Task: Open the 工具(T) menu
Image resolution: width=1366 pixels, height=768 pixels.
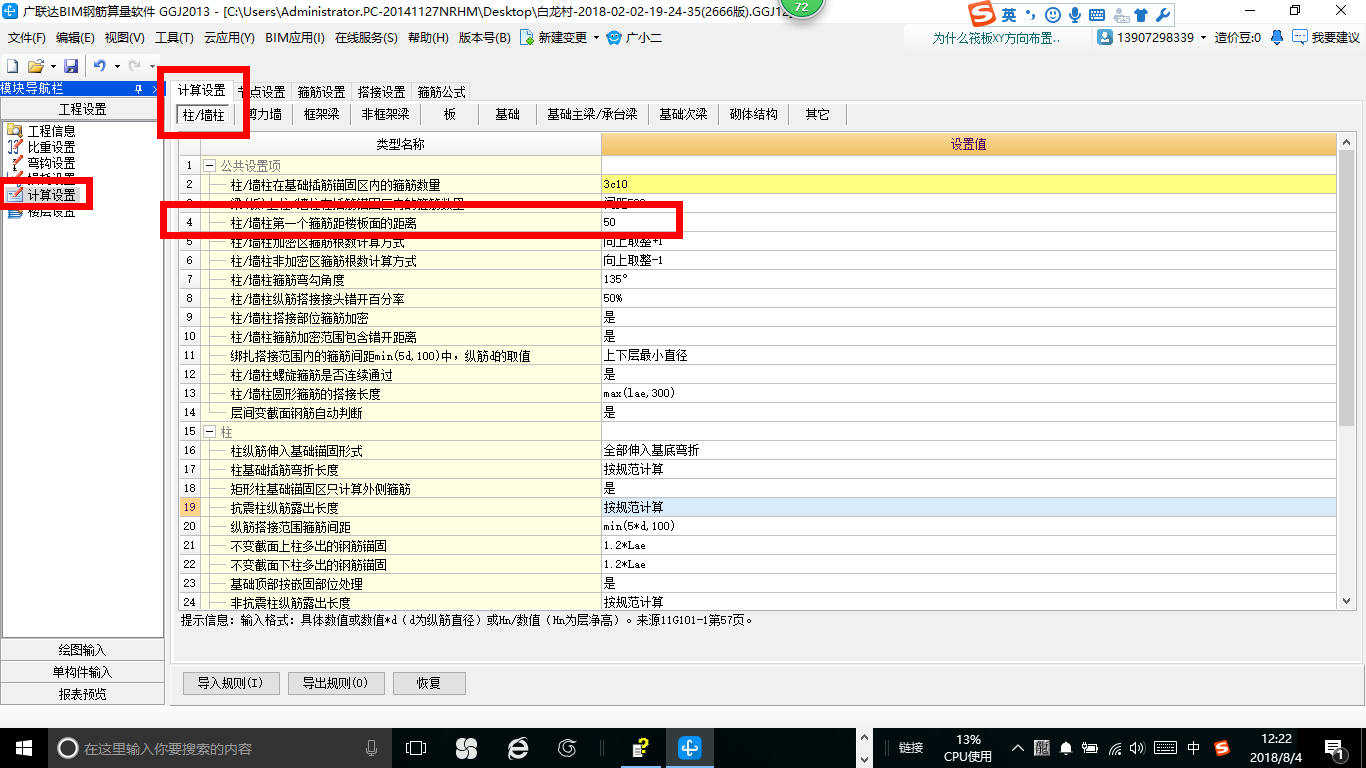Action: coord(174,38)
